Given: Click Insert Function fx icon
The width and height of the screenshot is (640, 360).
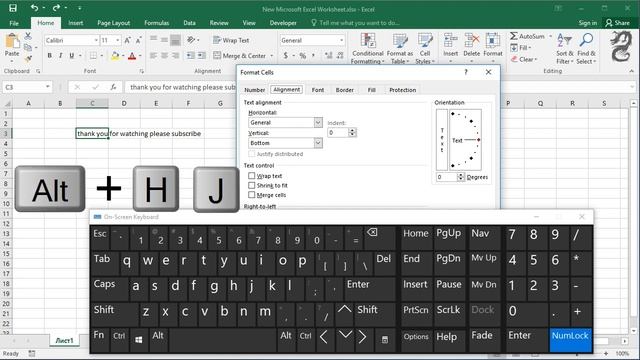Looking at the screenshot, I should point(113,87).
